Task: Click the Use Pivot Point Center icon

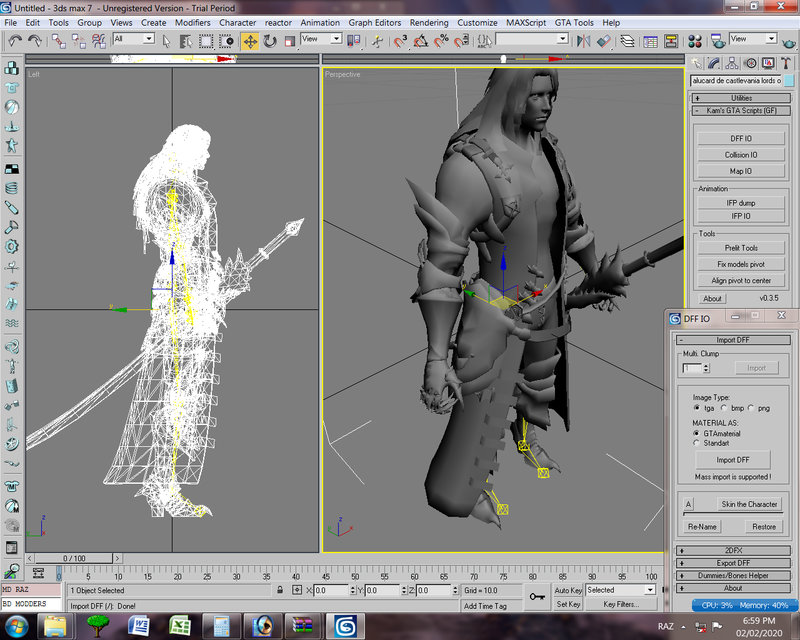Action: pyautogui.click(x=353, y=41)
